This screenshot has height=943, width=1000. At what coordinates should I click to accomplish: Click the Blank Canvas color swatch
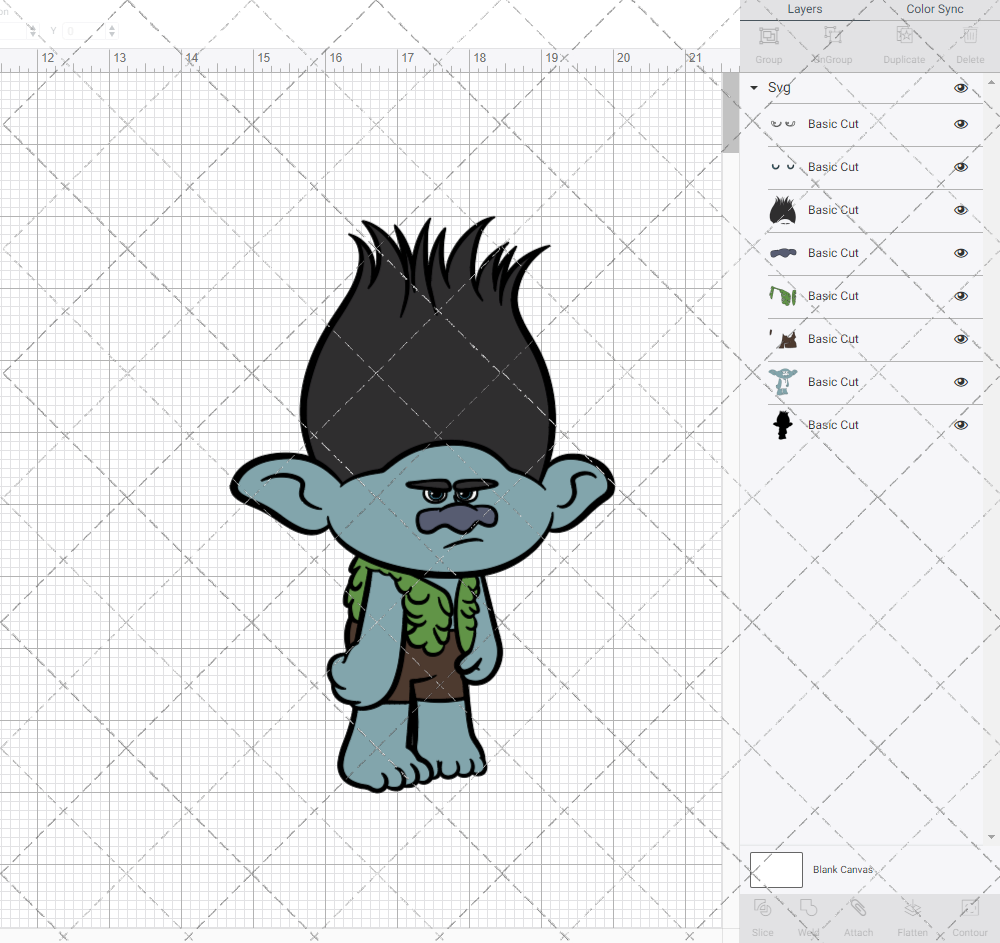pos(776,870)
